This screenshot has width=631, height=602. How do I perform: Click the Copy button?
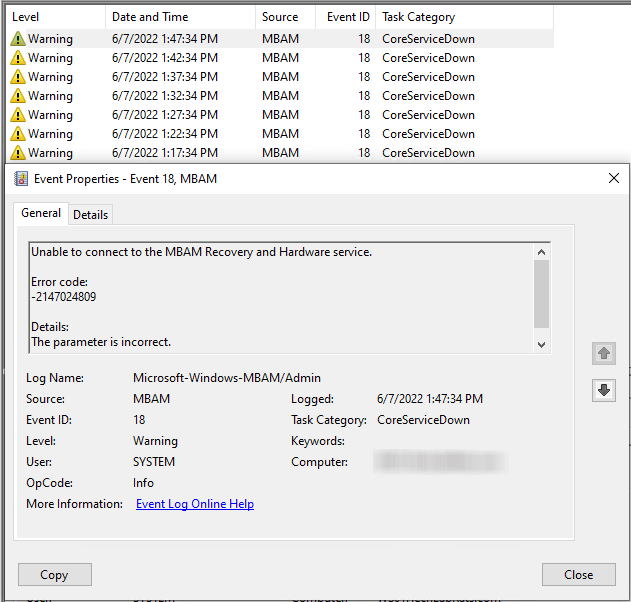click(55, 575)
